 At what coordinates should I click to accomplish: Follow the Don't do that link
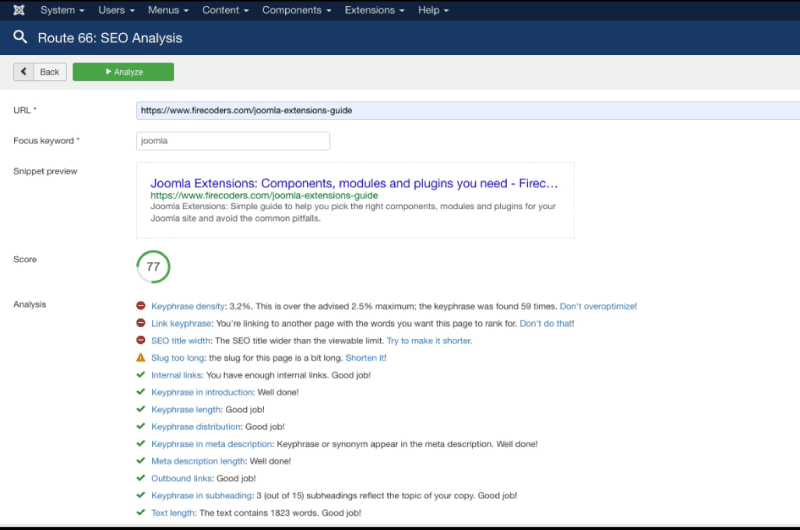point(545,323)
